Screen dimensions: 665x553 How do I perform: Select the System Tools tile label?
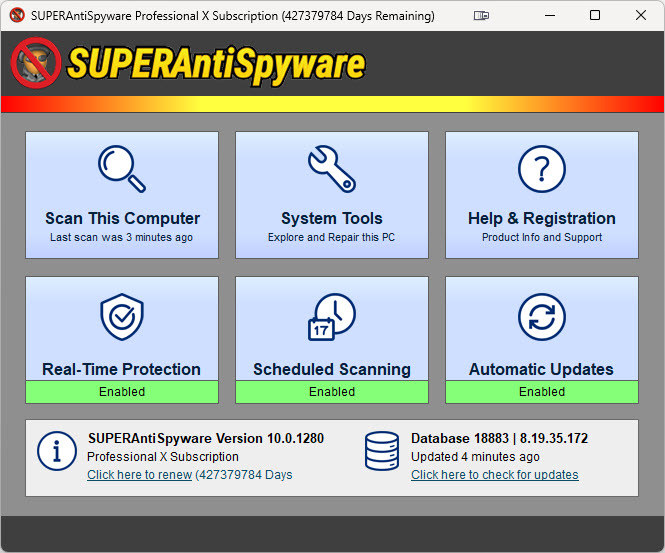click(331, 218)
